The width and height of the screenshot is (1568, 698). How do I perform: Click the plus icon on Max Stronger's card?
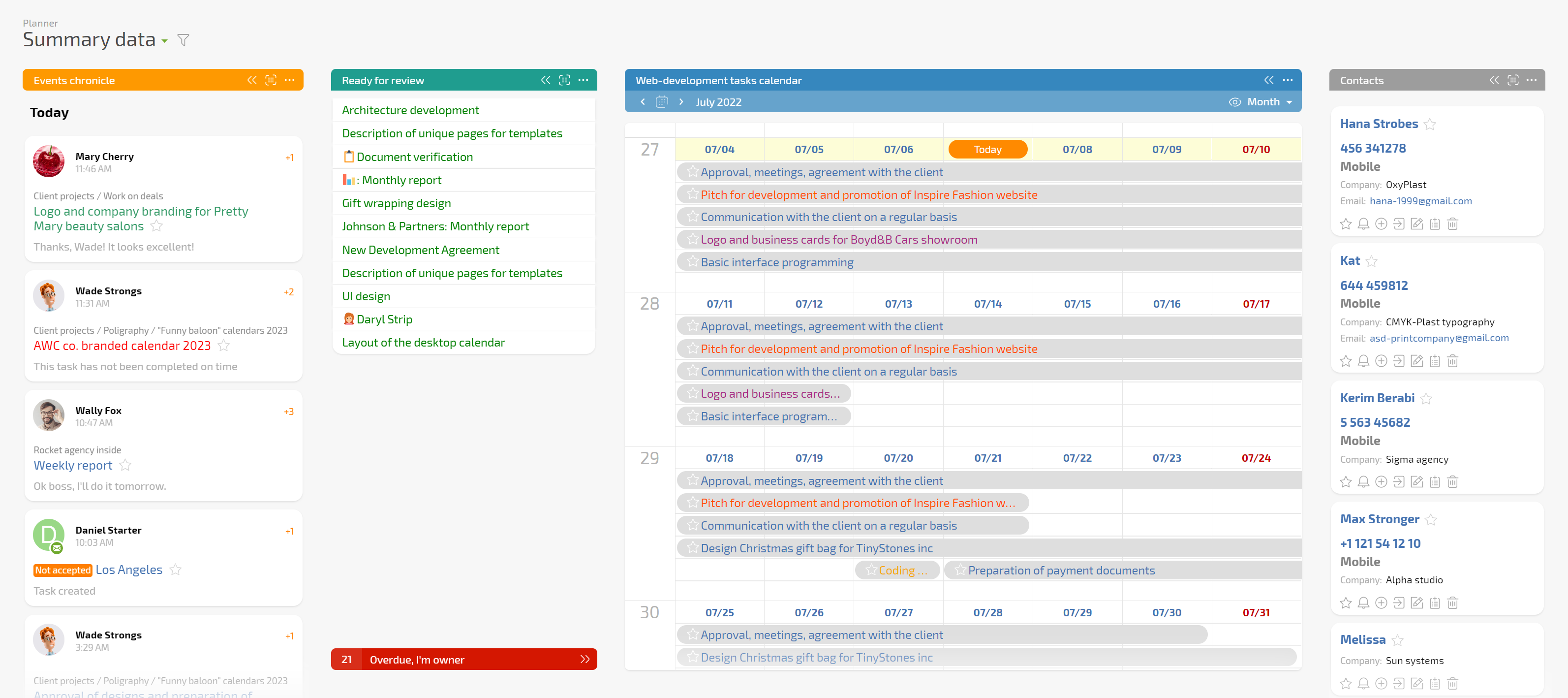point(1381,603)
